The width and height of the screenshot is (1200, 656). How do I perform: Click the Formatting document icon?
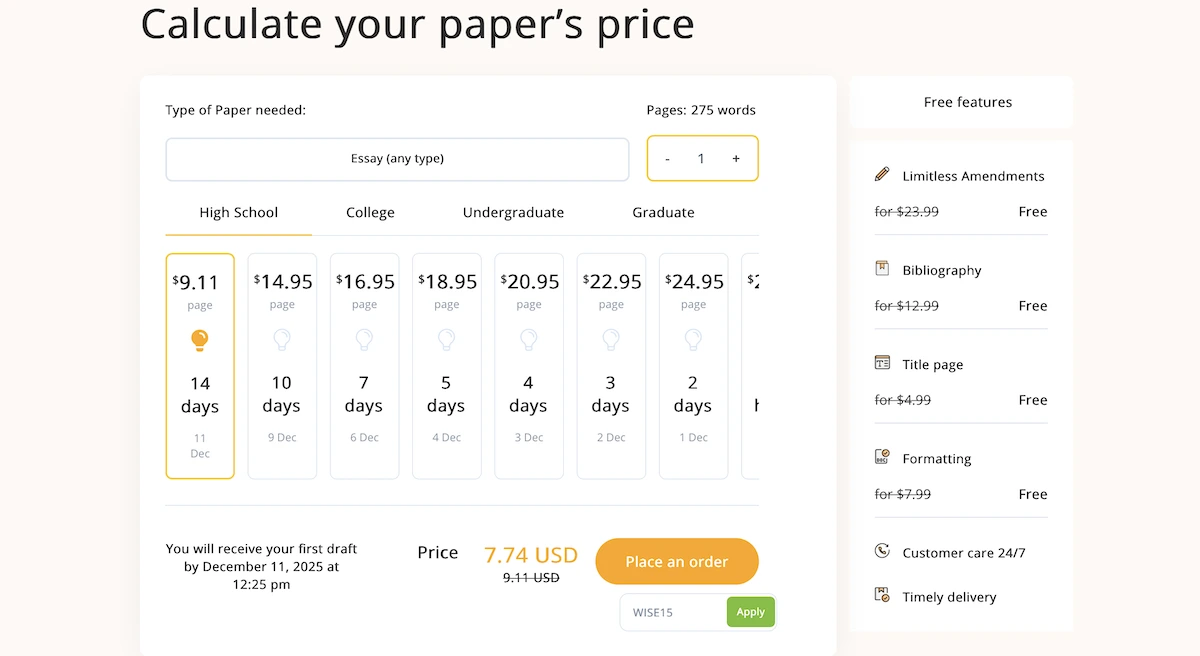(882, 458)
